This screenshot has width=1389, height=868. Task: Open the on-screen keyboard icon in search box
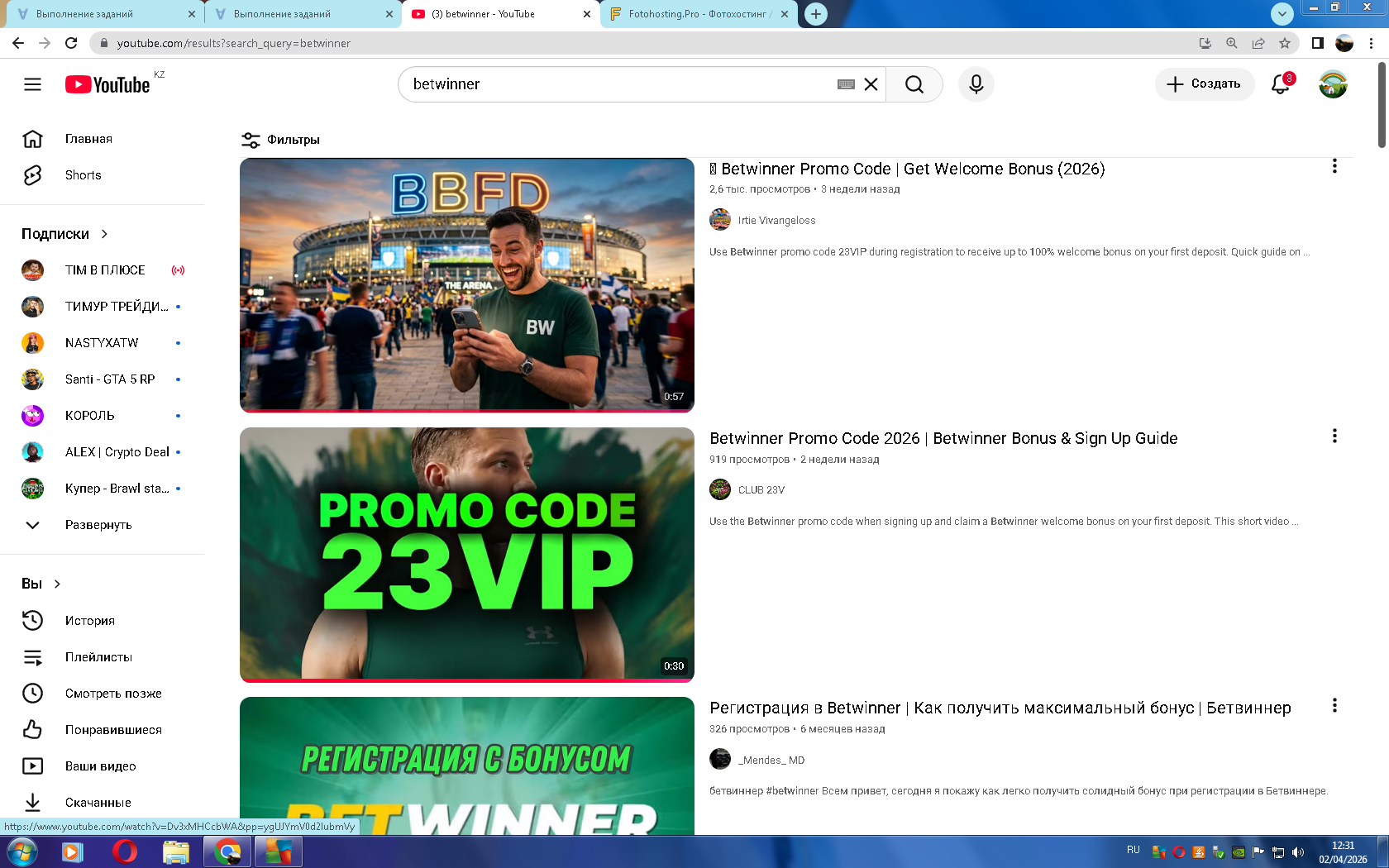846,84
